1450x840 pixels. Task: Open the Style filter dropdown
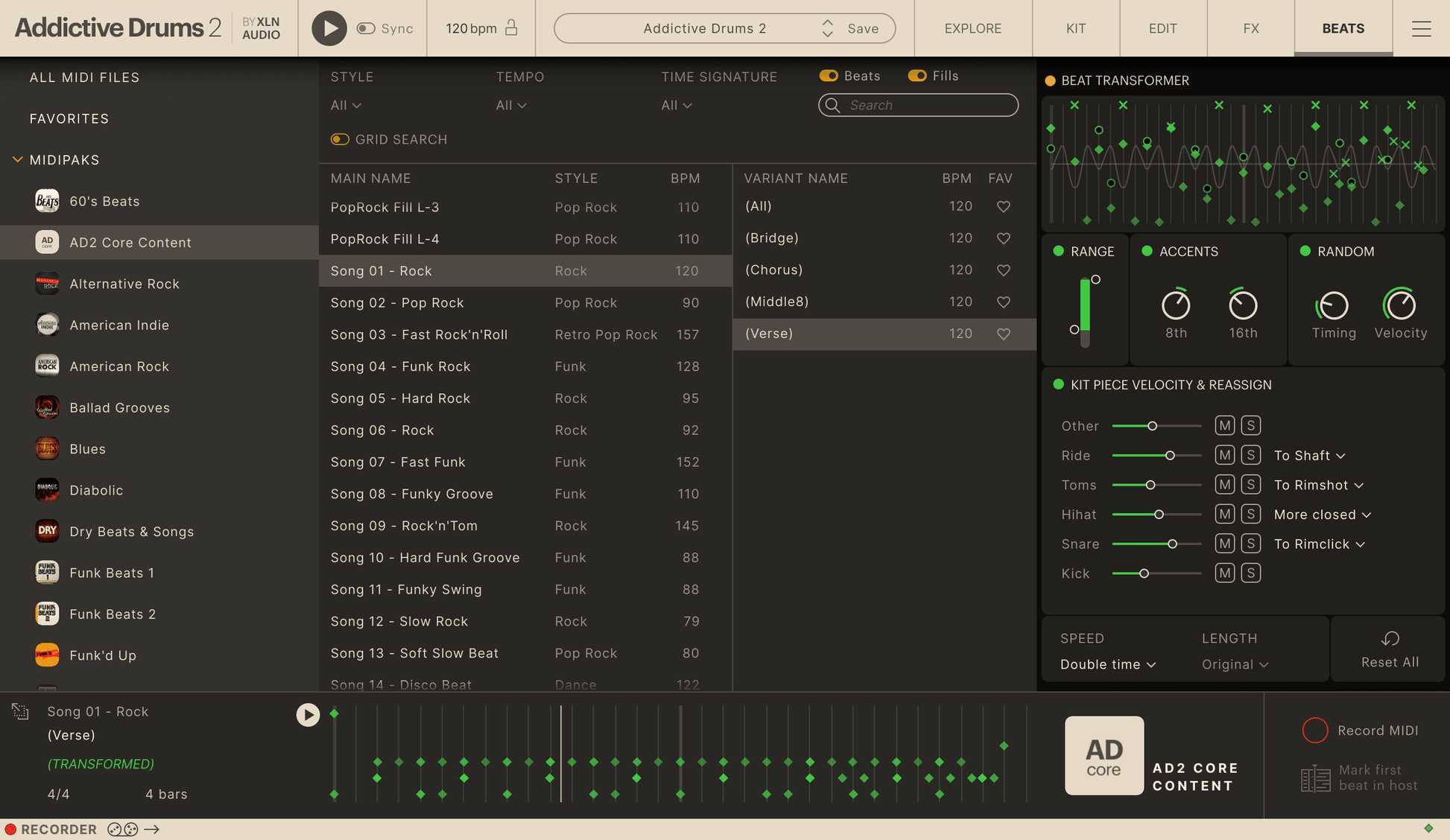[x=344, y=105]
